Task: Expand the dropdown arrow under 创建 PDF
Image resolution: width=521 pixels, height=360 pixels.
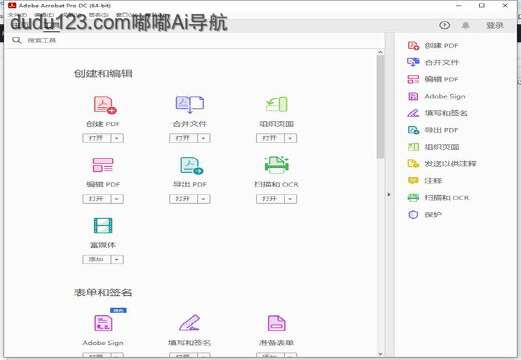Action: click(117, 138)
